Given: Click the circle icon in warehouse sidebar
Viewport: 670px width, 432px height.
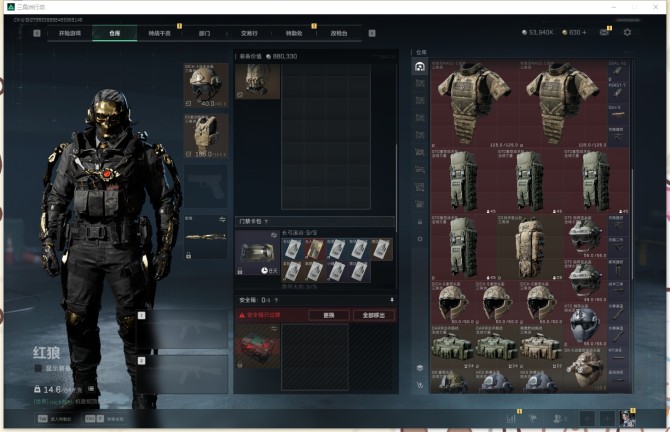Looking at the screenshot, I should click(420, 239).
